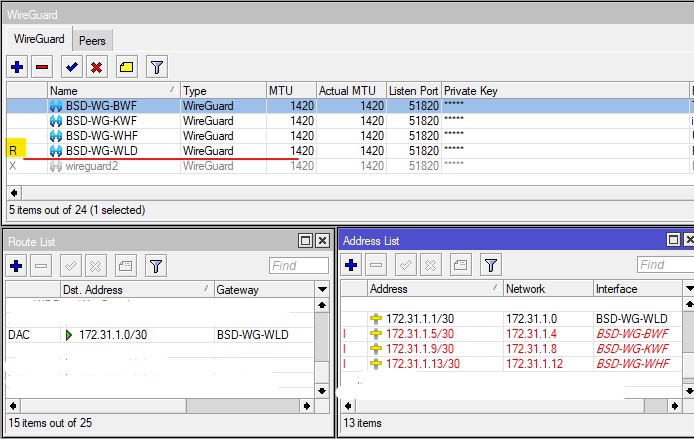This screenshot has height=439, width=694.
Task: Select the BSD-WG-BWF interface row
Action: (x=348, y=106)
